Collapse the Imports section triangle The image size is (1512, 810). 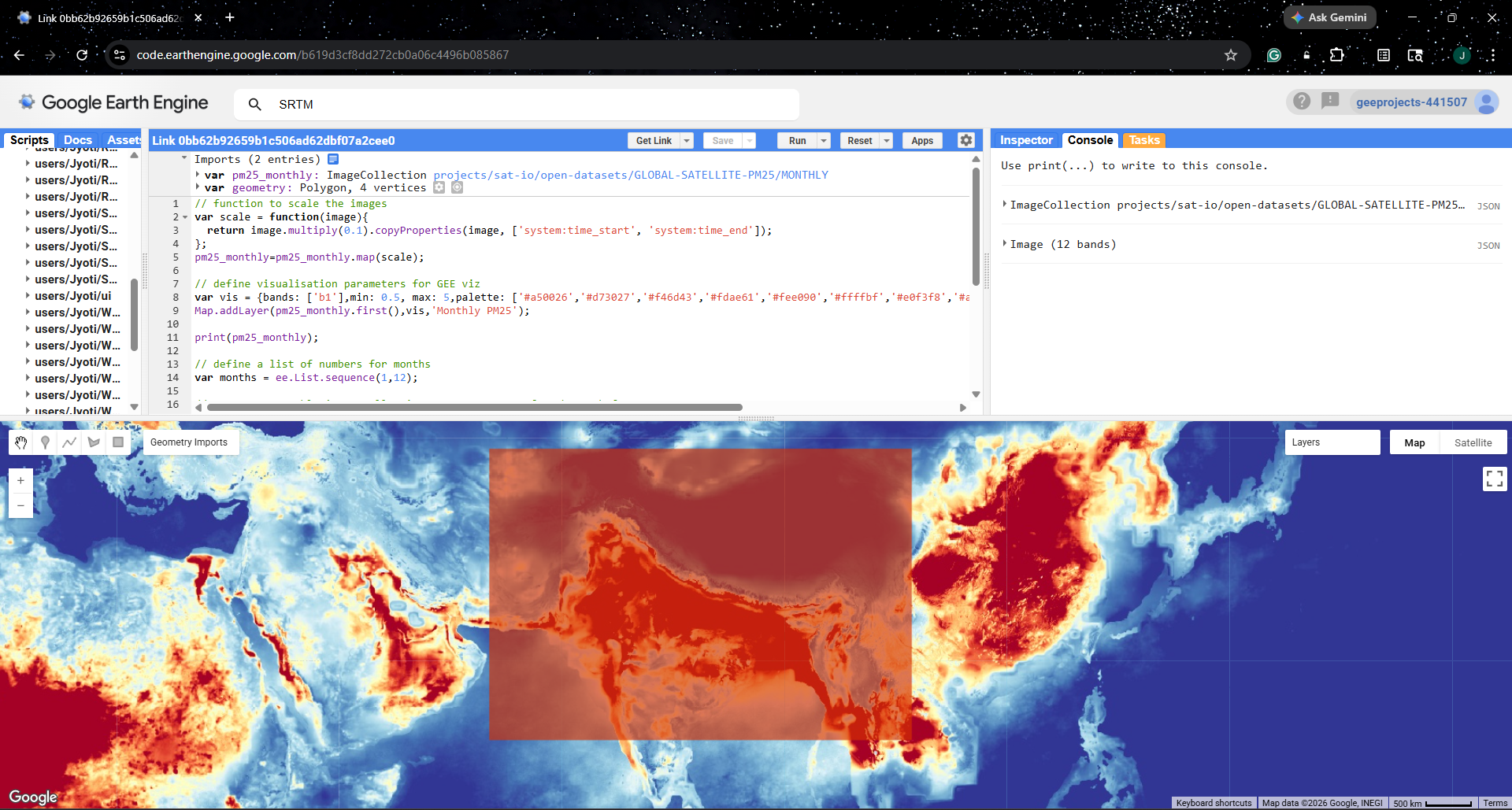pyautogui.click(x=185, y=158)
